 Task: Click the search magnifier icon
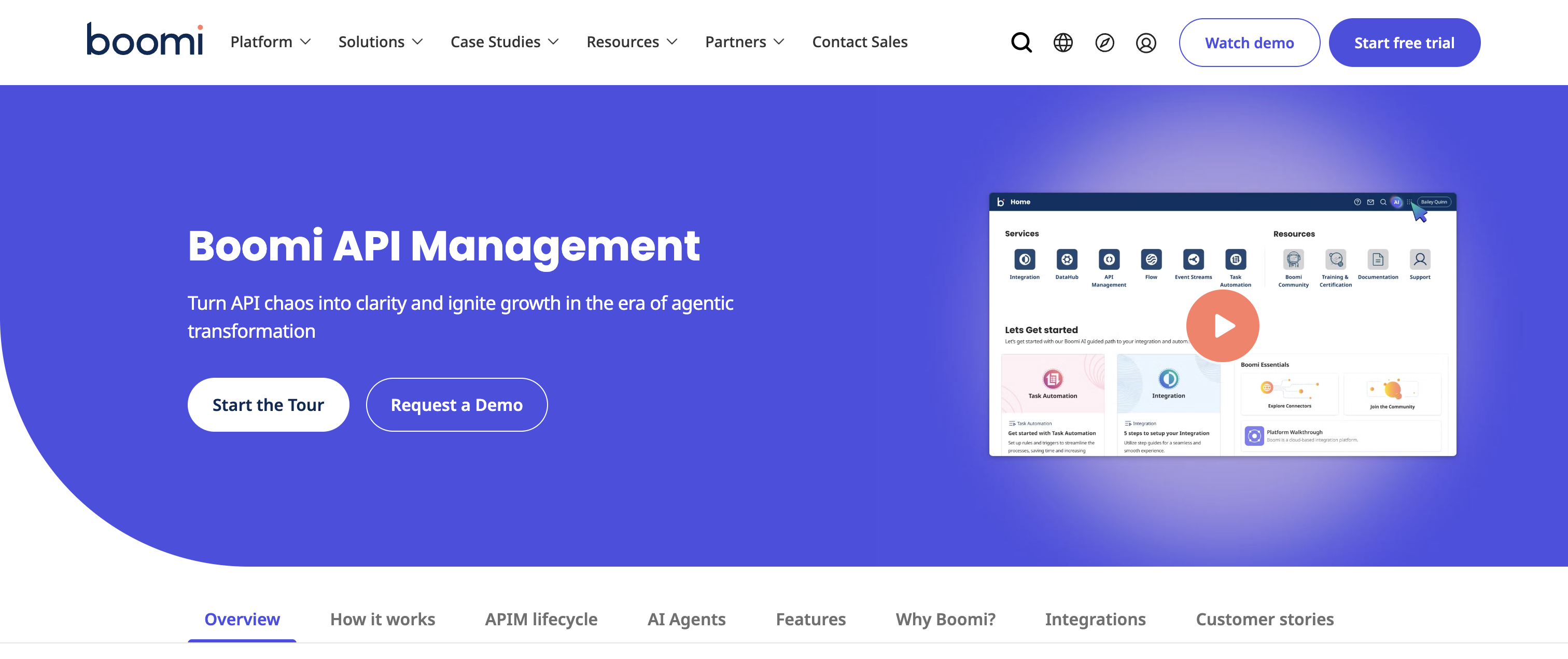point(1021,43)
